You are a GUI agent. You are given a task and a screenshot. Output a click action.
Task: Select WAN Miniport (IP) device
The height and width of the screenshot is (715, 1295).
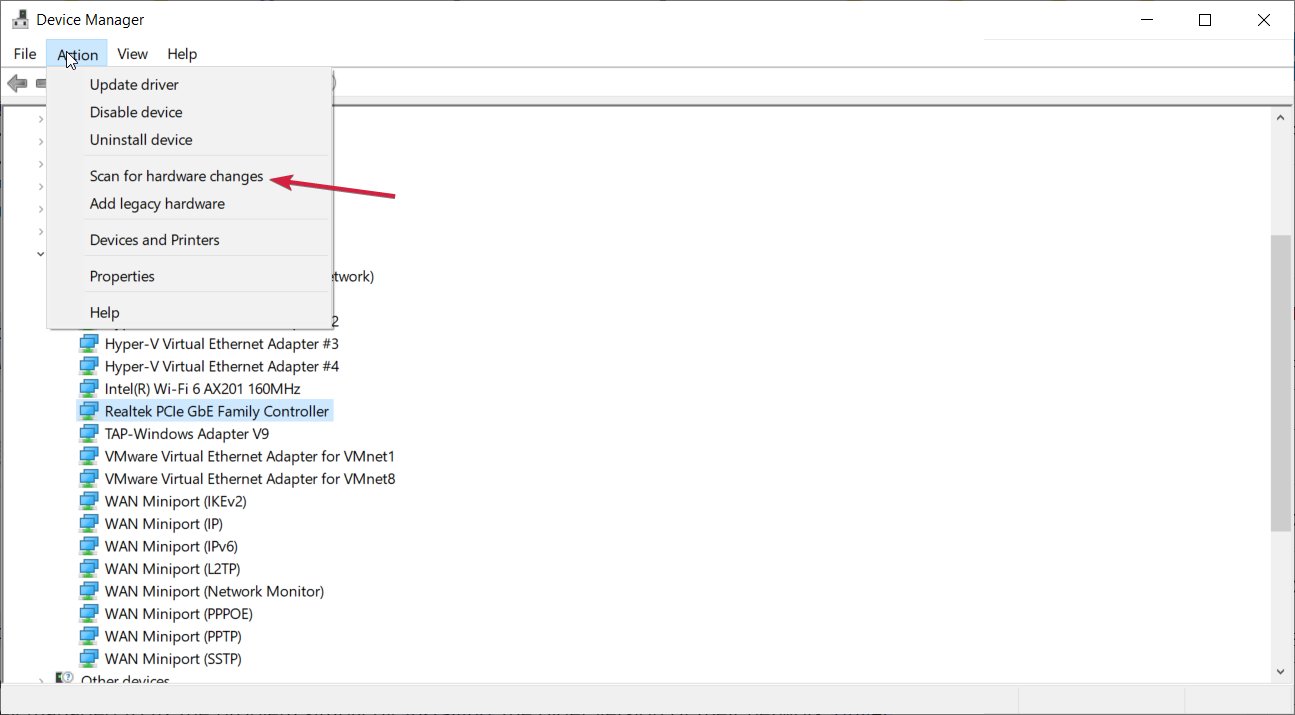click(x=164, y=523)
